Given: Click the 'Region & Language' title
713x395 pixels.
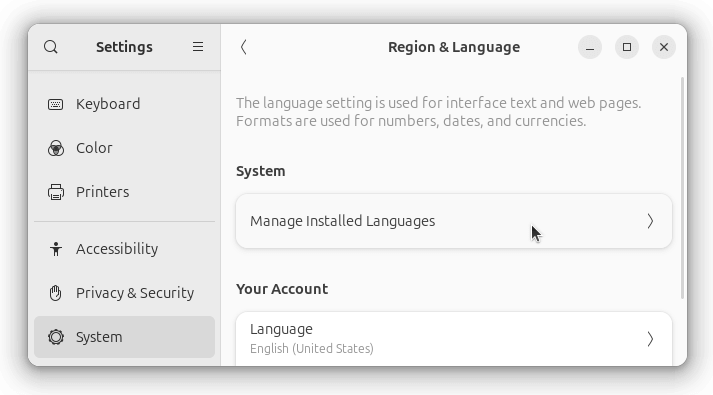Looking at the screenshot, I should (454, 47).
